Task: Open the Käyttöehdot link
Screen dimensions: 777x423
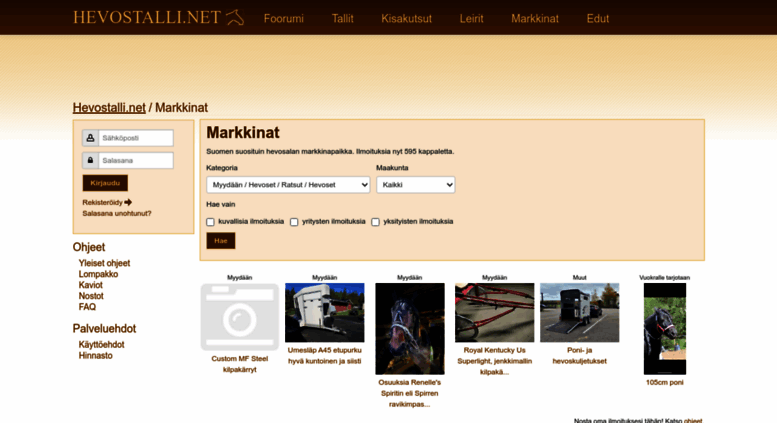Action: (x=102, y=344)
